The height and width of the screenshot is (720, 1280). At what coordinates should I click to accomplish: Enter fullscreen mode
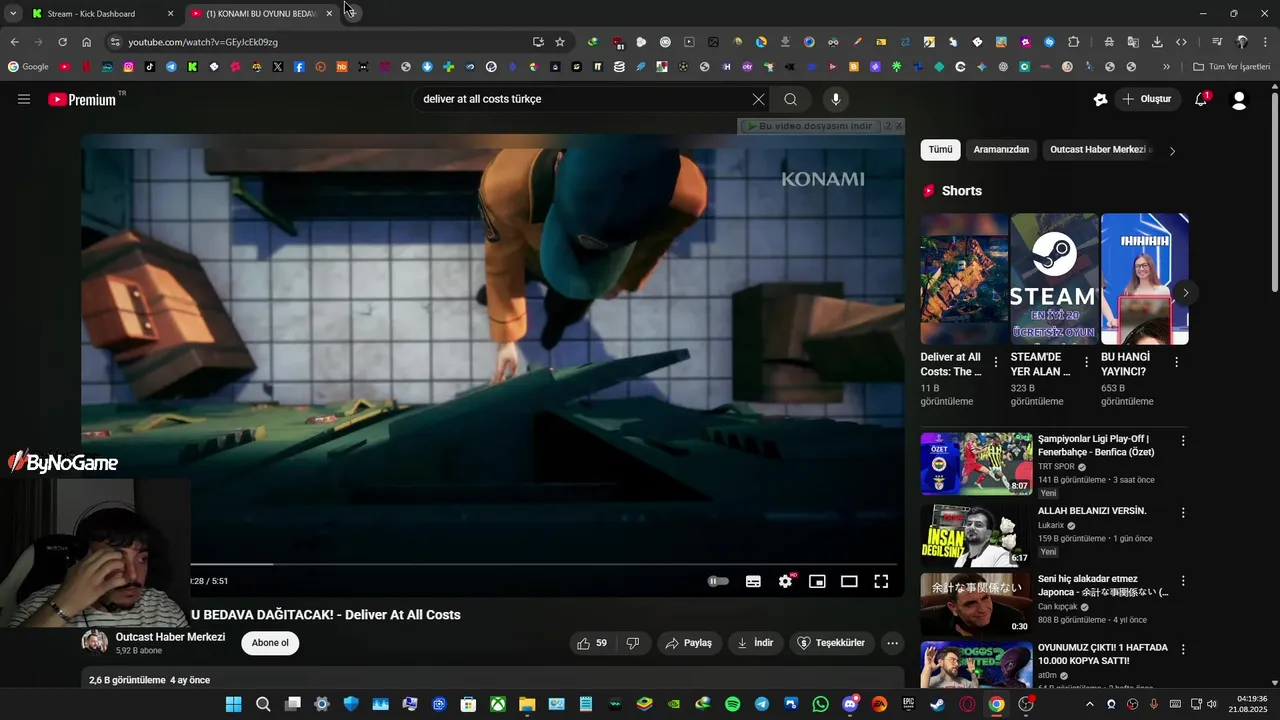click(x=881, y=581)
